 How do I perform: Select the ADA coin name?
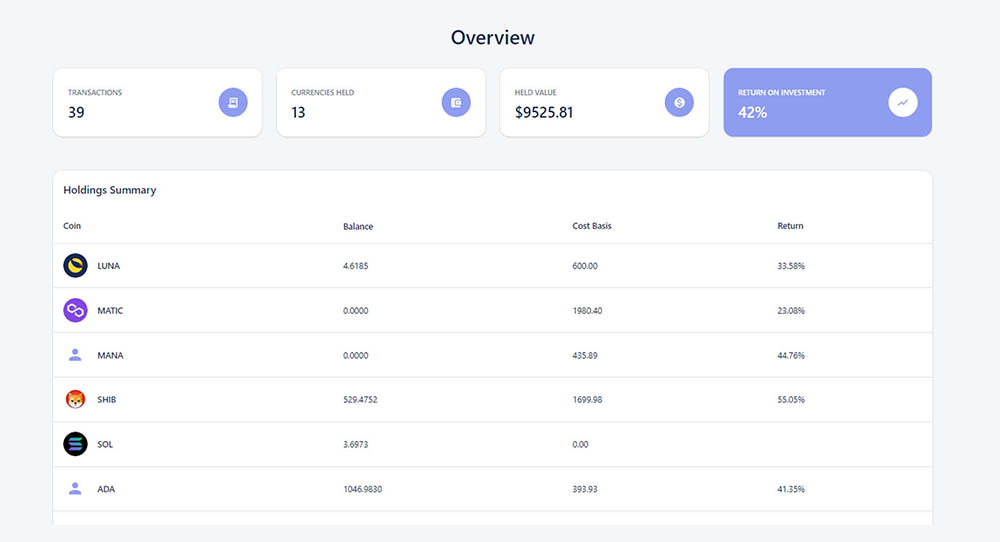click(x=106, y=489)
